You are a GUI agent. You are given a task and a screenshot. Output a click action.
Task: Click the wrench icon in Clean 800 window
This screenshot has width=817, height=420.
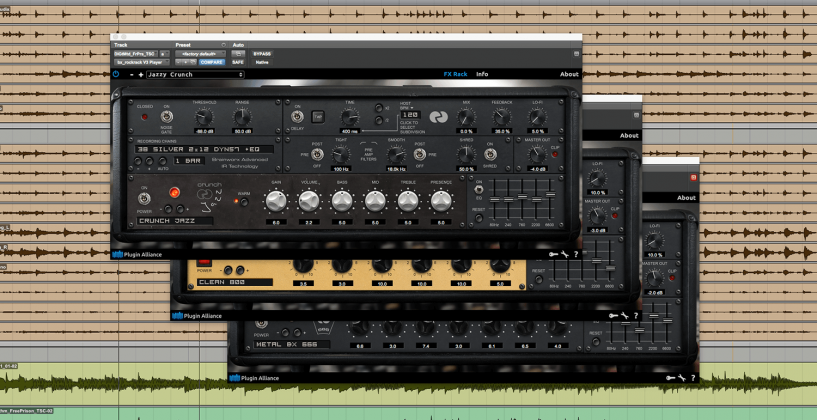(x=625, y=316)
